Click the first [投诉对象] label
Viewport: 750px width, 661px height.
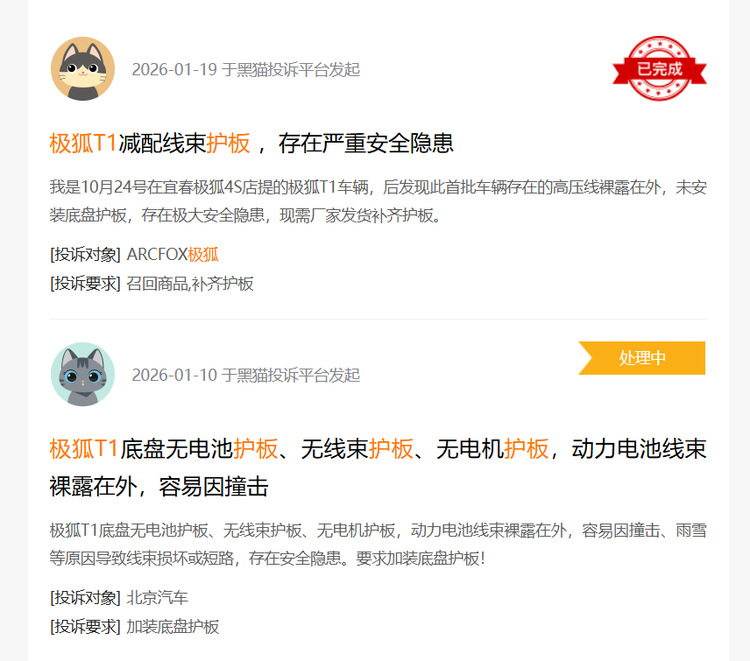[85, 254]
